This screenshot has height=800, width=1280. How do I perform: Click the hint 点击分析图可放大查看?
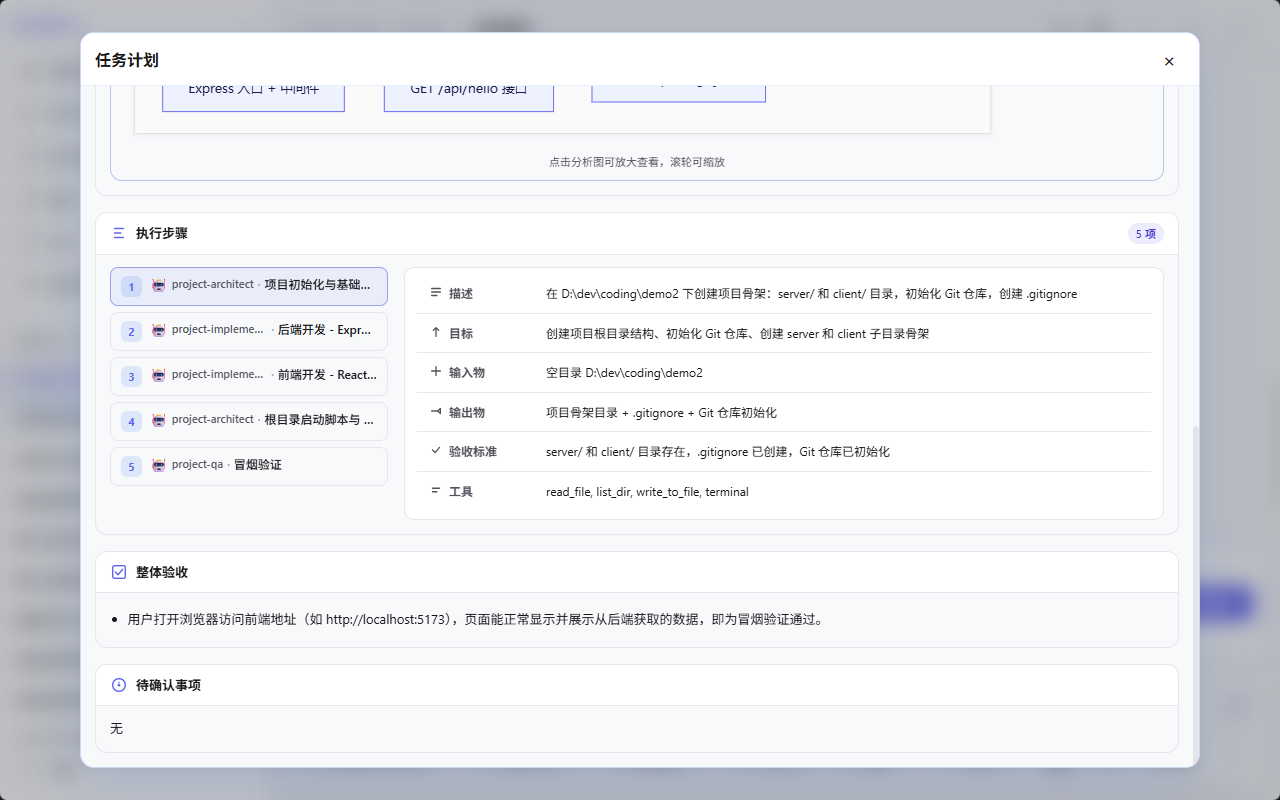coord(637,161)
